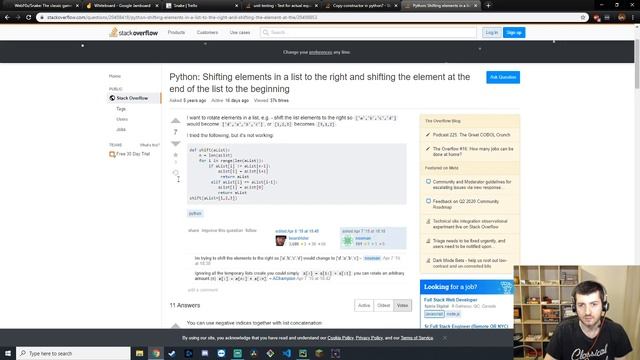Click improve this question link

coord(222,230)
